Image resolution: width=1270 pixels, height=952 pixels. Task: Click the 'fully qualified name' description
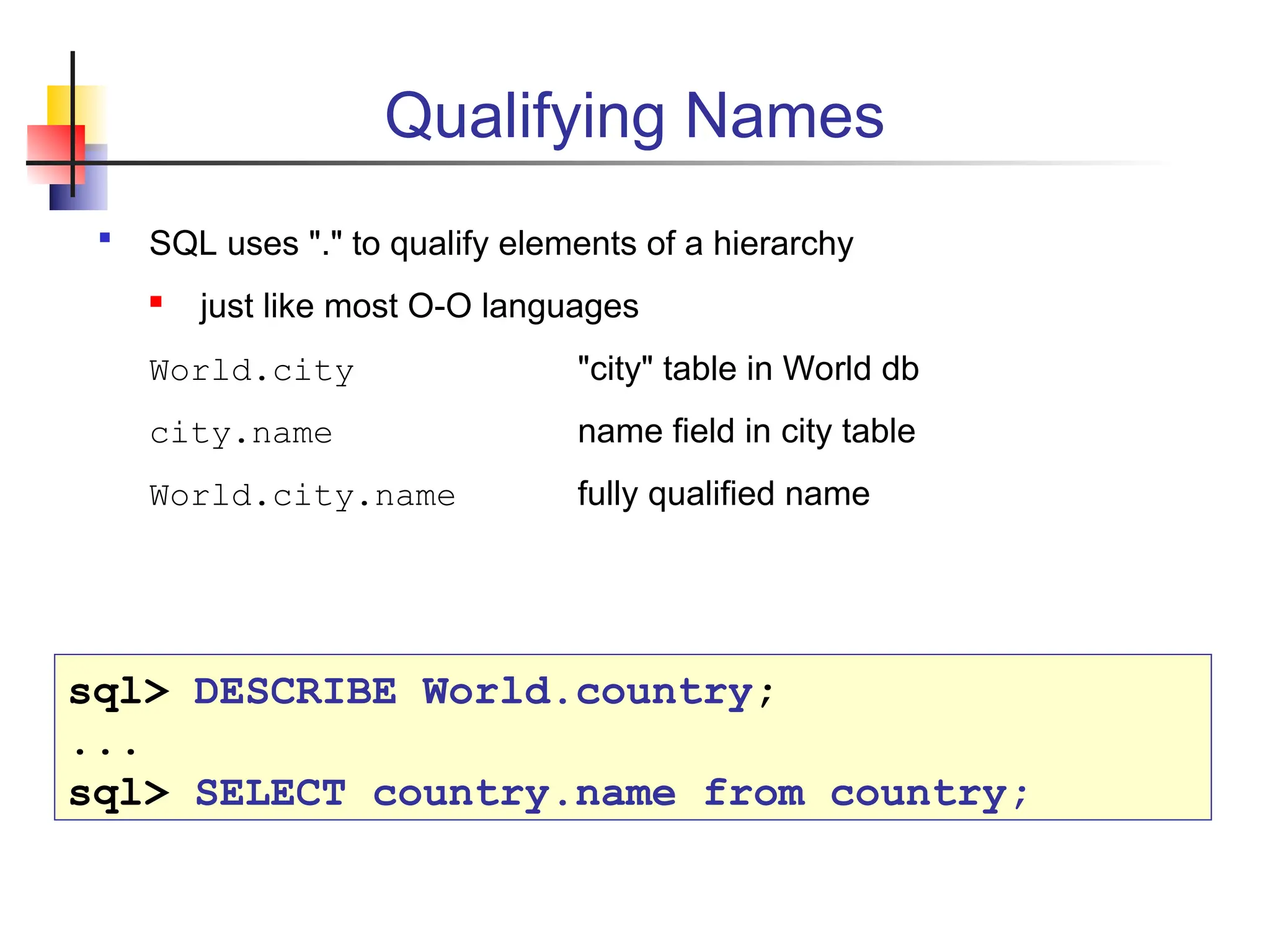coord(723,494)
